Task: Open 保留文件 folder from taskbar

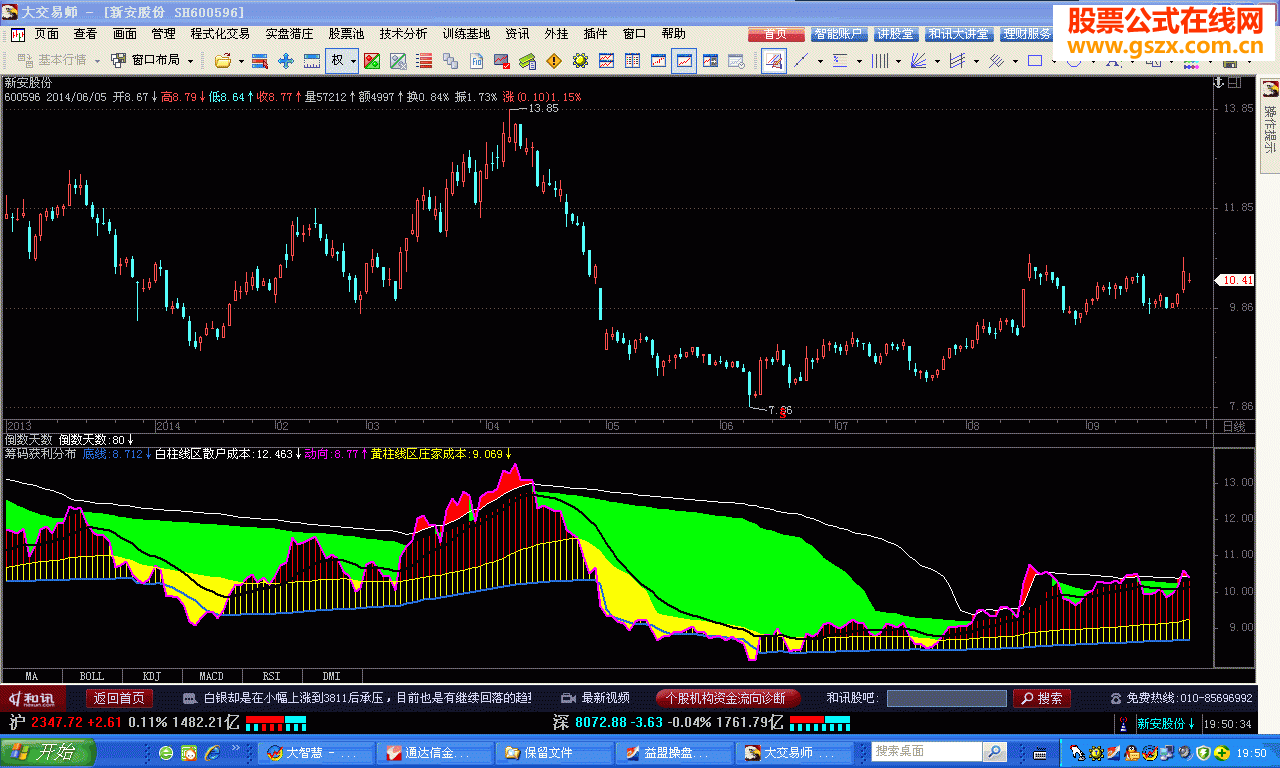Action: pyautogui.click(x=557, y=752)
